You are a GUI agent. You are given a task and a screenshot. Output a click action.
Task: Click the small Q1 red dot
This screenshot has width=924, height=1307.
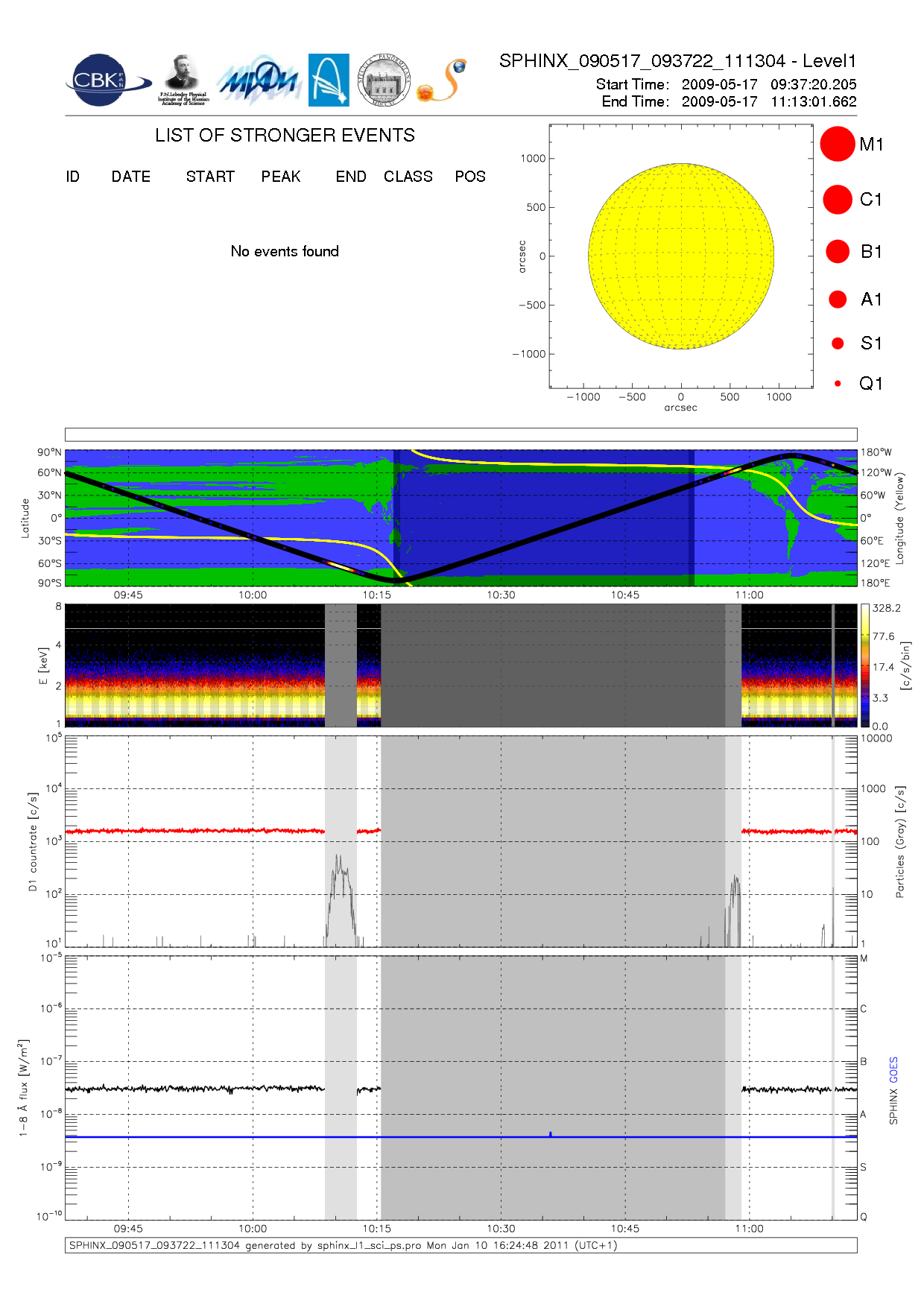pyautogui.click(x=838, y=384)
